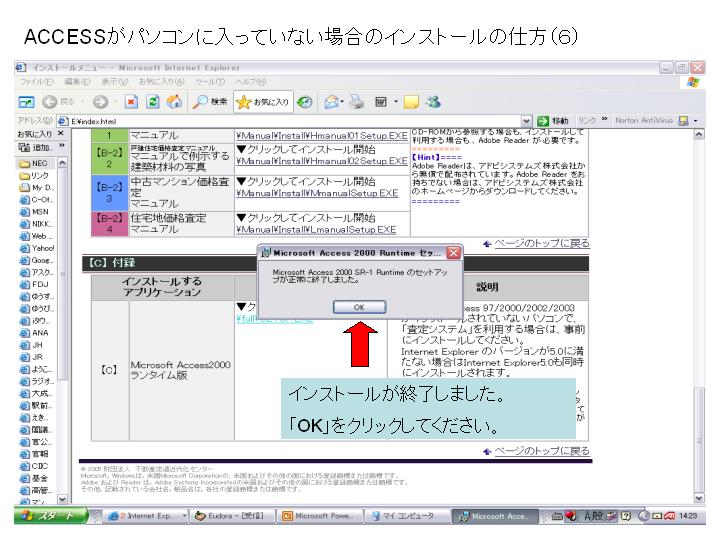Viewport: 720px width, 540px height.
Task: Open the Windows スタート (Start) button
Action: click(x=51, y=516)
